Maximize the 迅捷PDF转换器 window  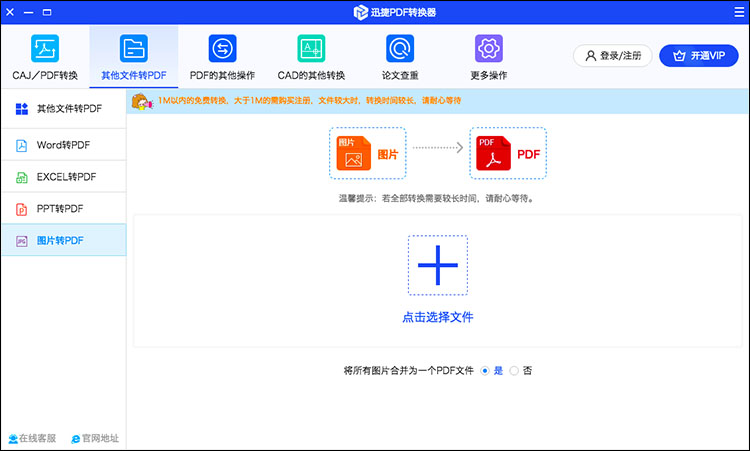[47, 12]
